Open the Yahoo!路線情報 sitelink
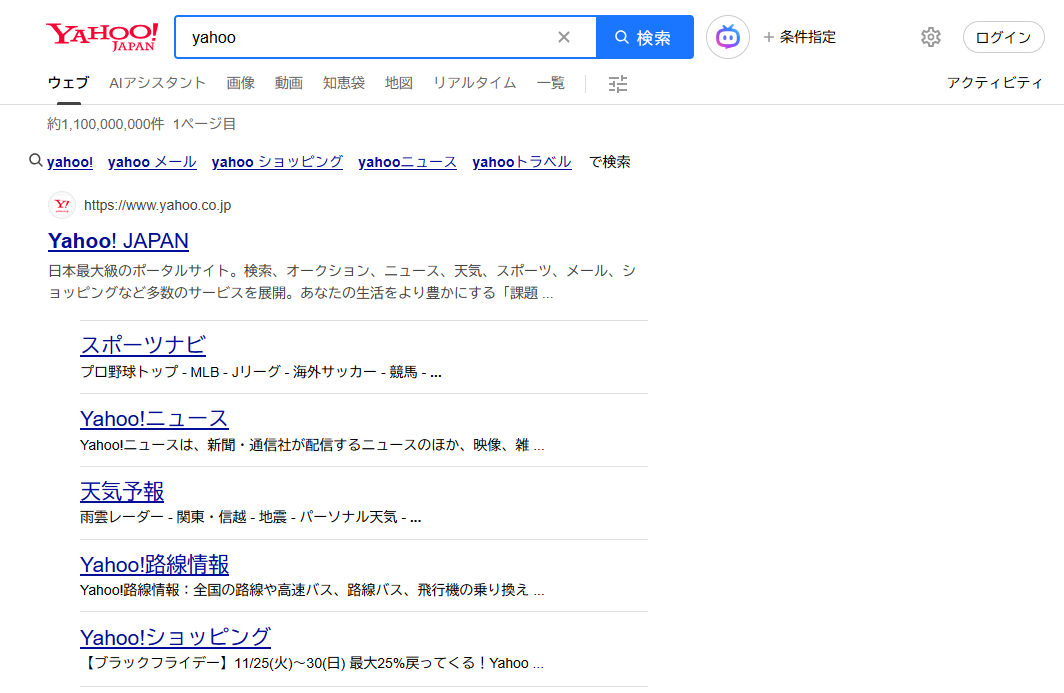The width and height of the screenshot is (1064, 693). click(154, 564)
